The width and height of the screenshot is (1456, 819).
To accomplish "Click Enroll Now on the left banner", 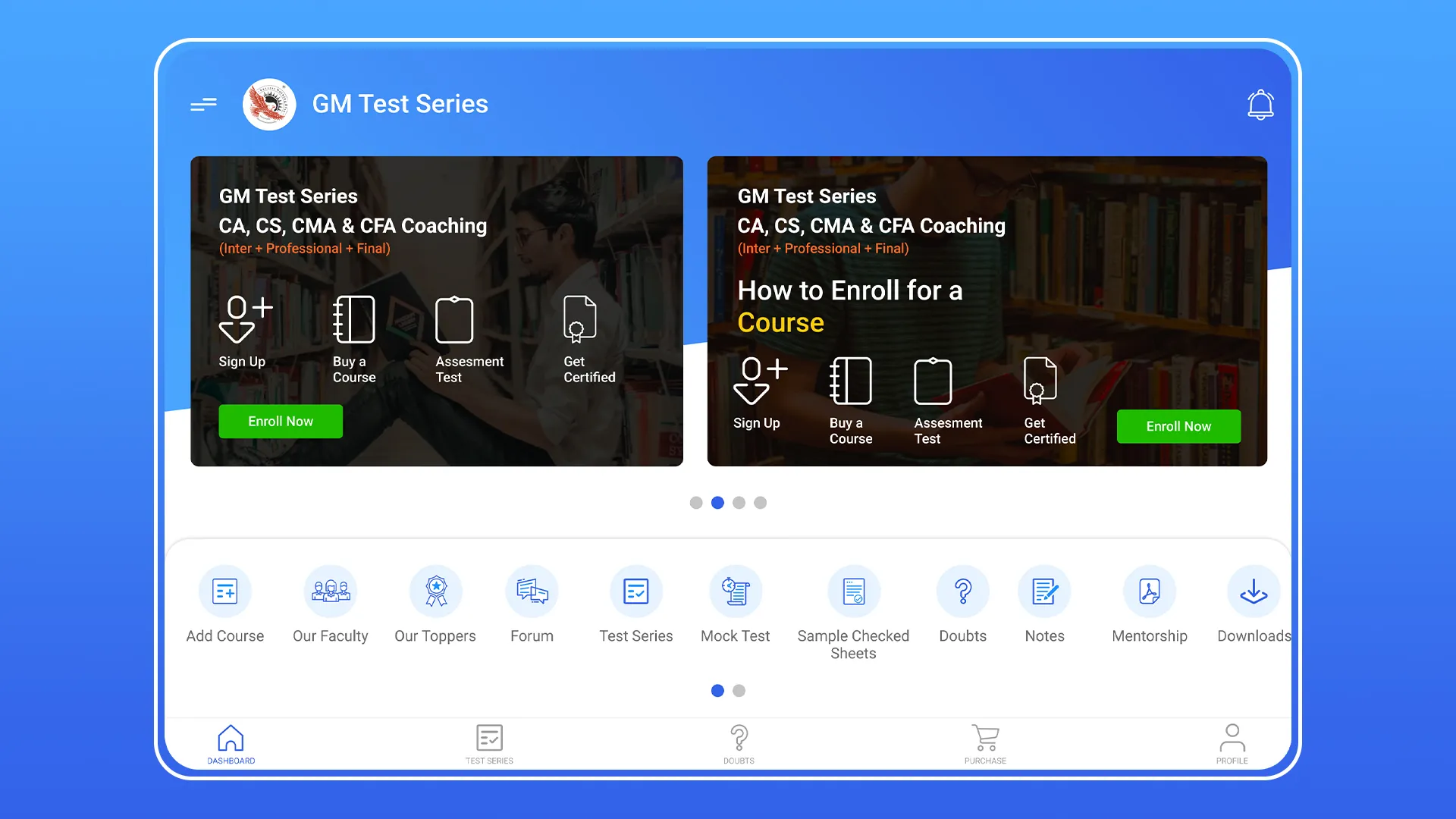I will pyautogui.click(x=281, y=422).
